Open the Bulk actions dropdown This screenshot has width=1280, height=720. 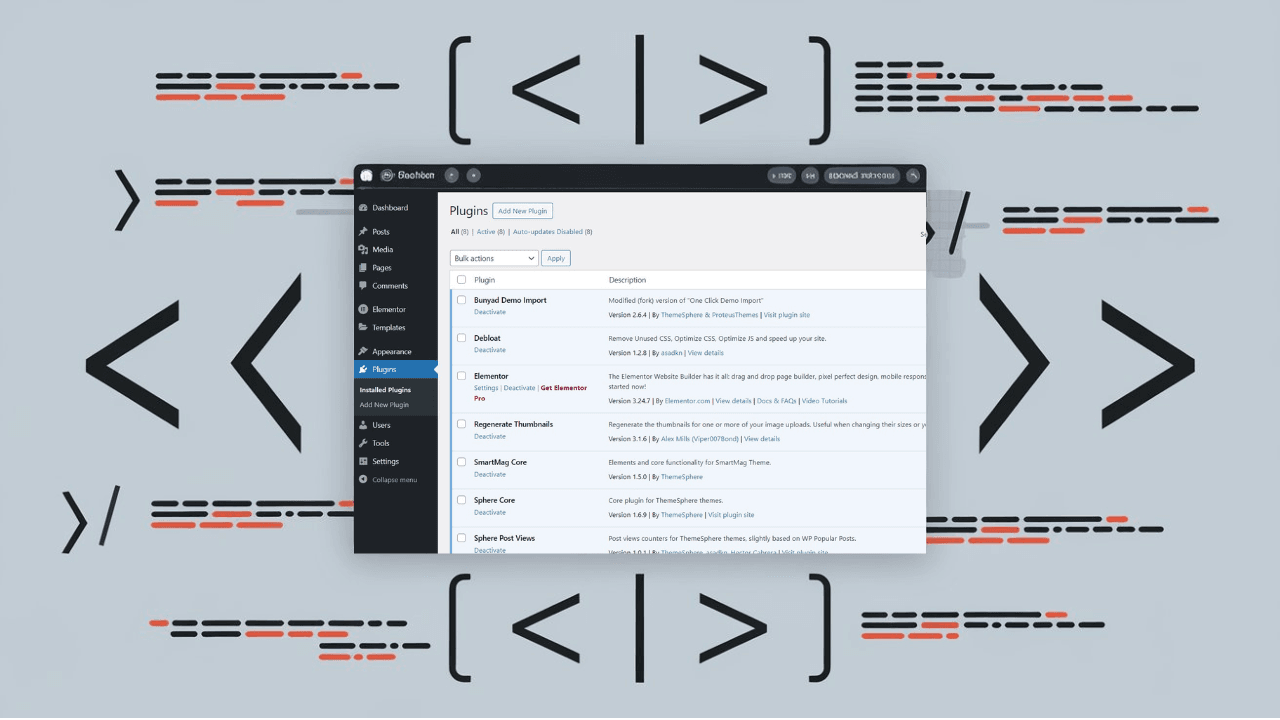click(493, 257)
